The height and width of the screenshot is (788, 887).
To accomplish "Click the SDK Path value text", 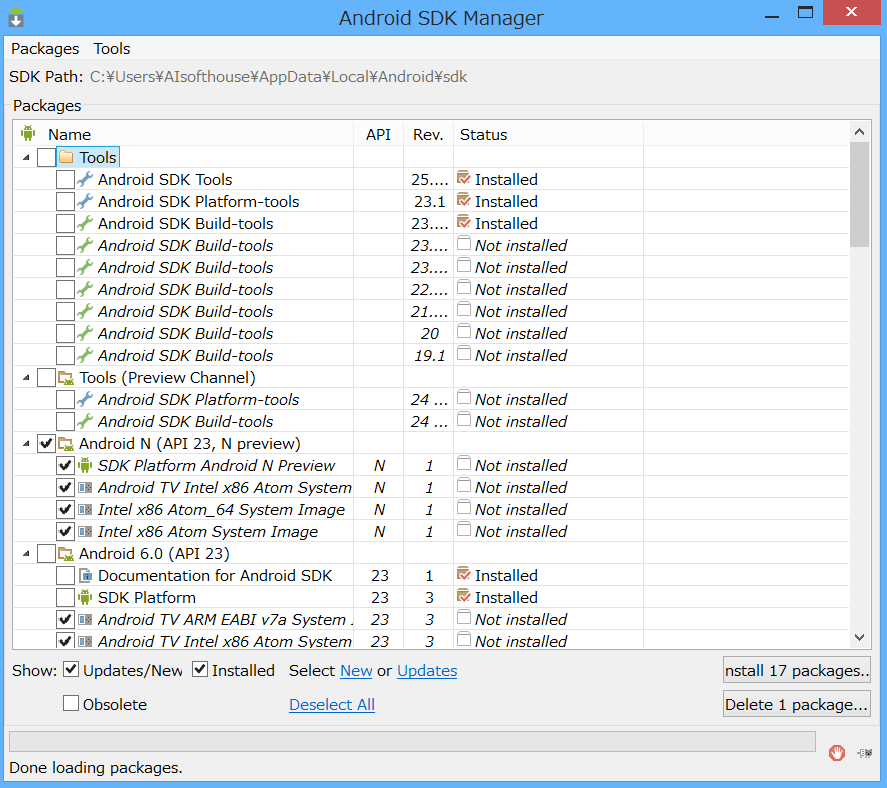I will tap(278, 77).
